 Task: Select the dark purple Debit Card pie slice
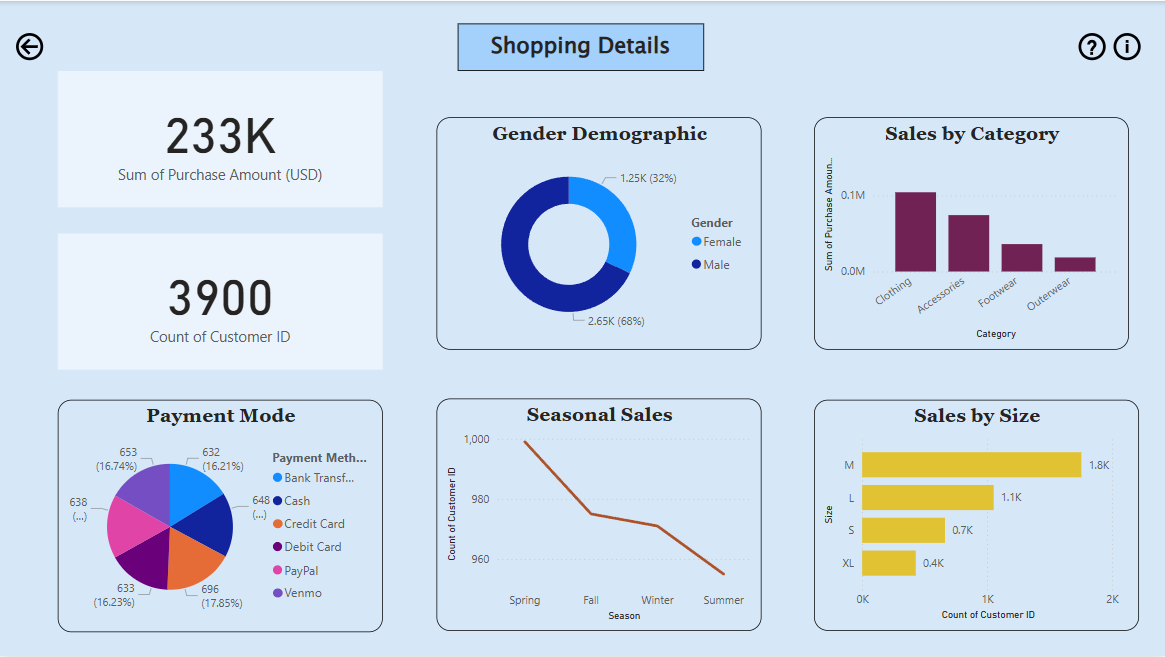coord(147,561)
